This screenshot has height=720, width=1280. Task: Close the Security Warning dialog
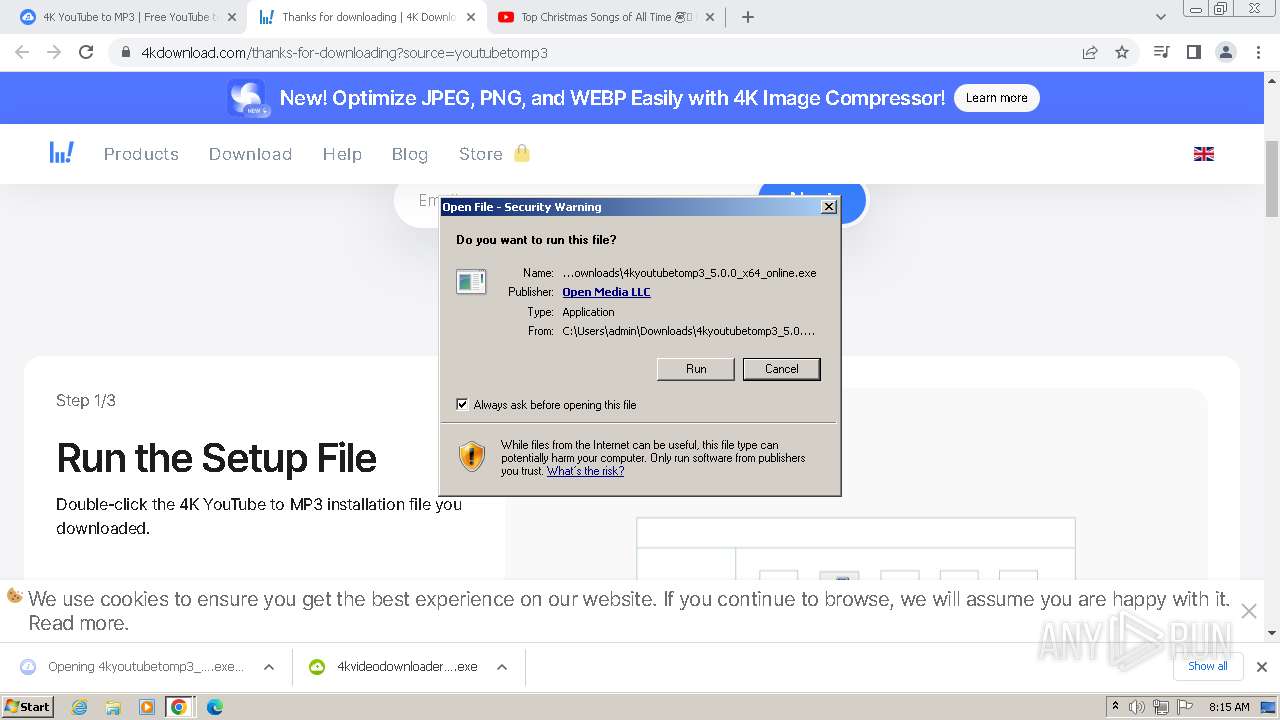[x=828, y=207]
